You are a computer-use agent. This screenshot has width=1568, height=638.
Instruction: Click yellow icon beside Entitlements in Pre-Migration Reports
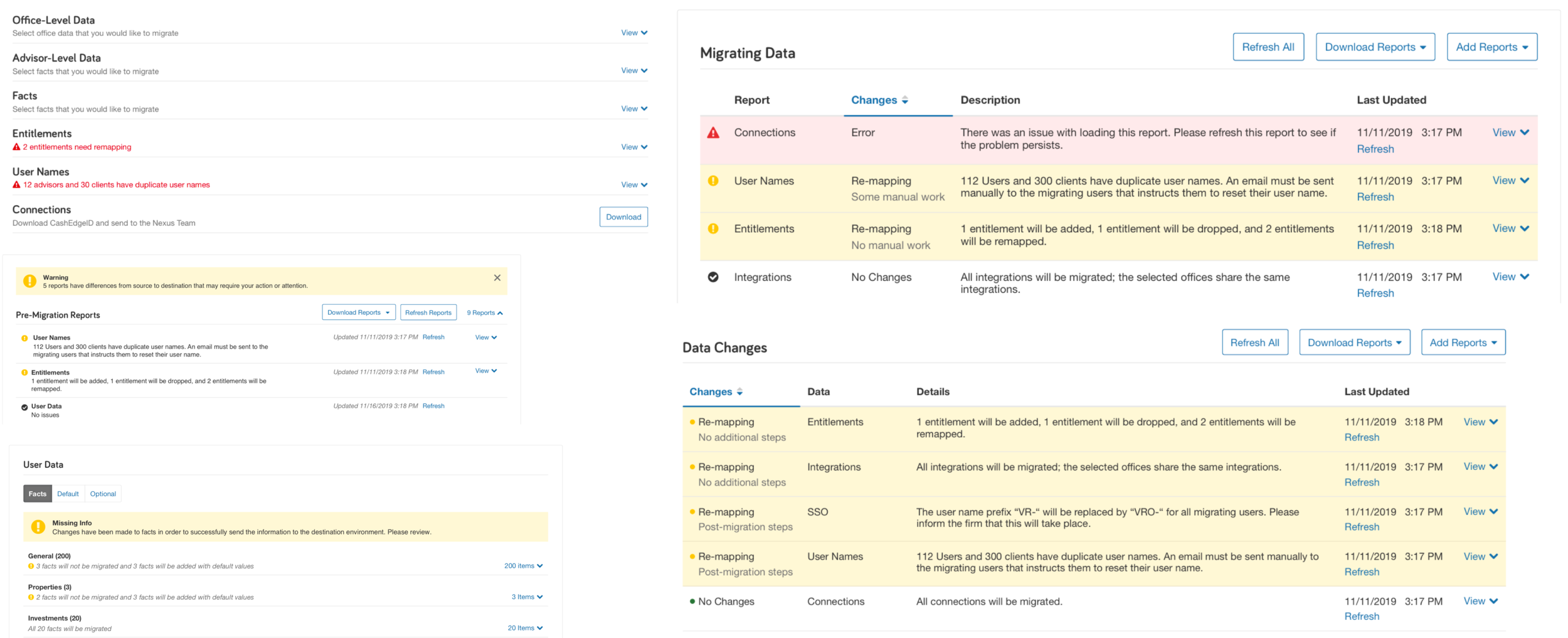(24, 373)
